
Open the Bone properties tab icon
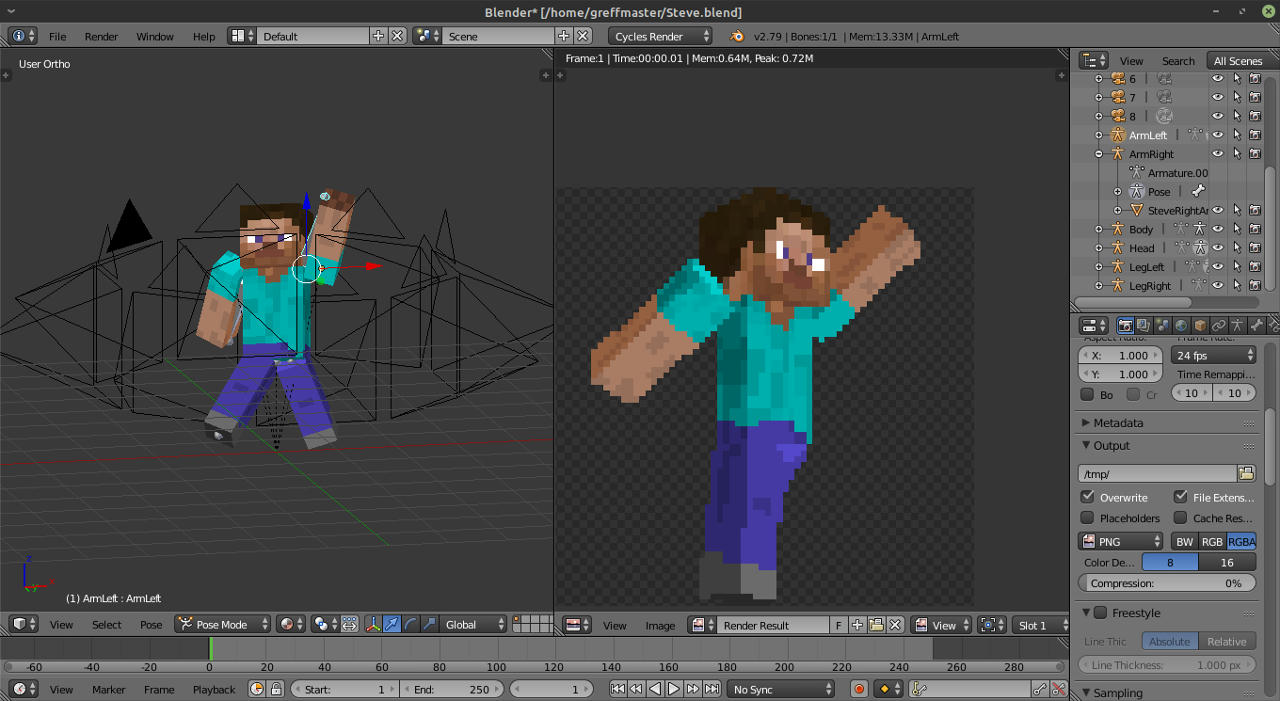(1257, 325)
